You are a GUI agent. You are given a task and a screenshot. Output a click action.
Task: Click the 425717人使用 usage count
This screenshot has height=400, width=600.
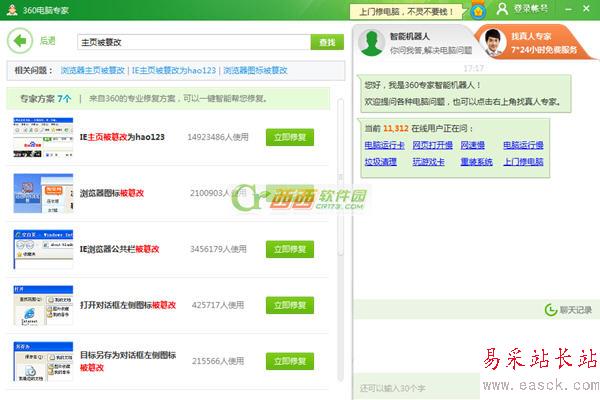point(218,305)
